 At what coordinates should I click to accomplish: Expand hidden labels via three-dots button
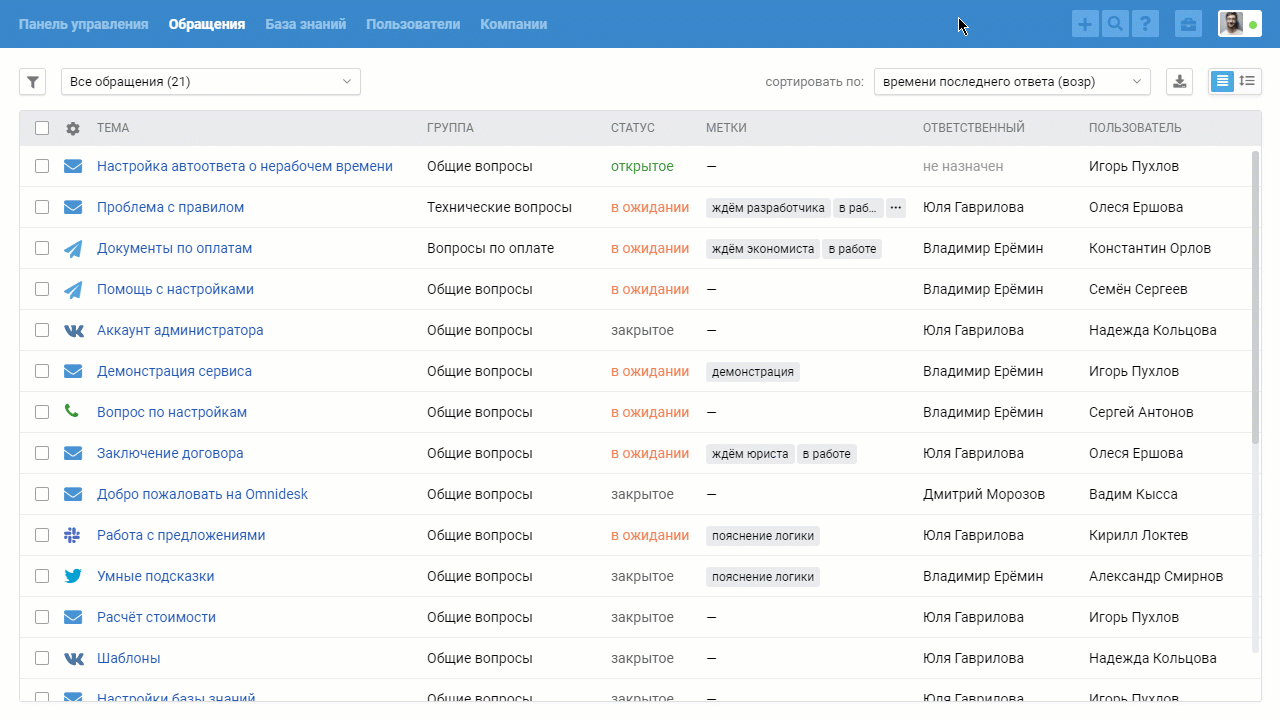point(895,208)
